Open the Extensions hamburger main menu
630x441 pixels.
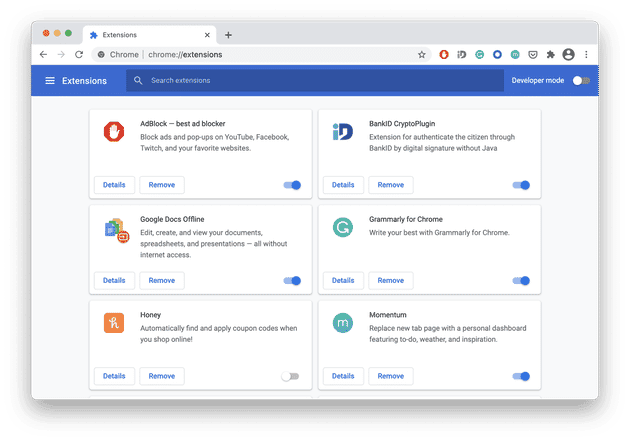[x=50, y=81]
